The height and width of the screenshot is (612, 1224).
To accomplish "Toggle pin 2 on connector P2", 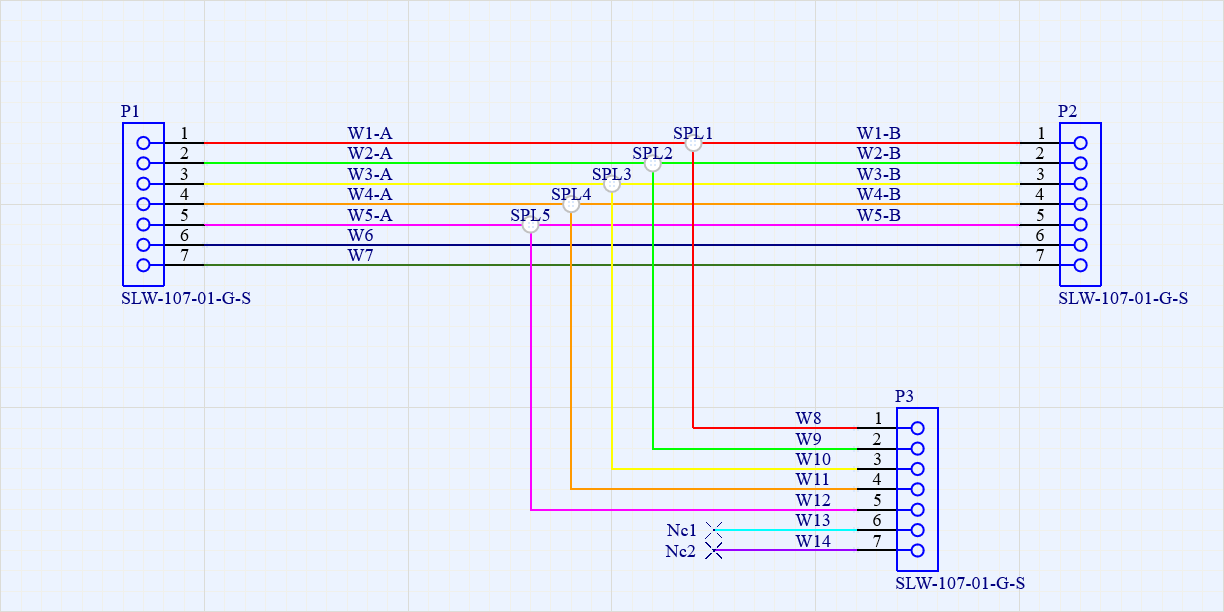I will pos(1080,161).
